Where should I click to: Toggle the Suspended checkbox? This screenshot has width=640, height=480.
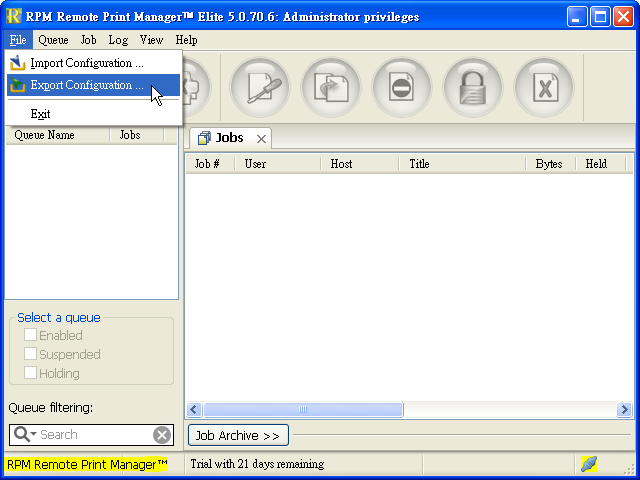pos(30,353)
